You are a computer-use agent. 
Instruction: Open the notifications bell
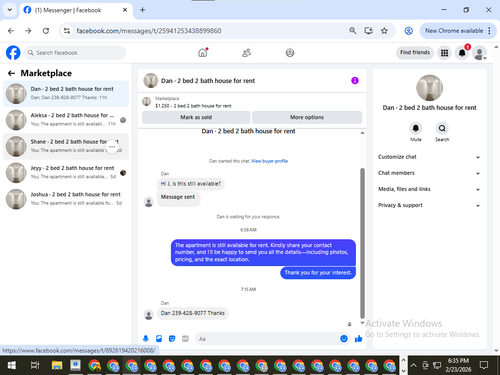[x=462, y=53]
